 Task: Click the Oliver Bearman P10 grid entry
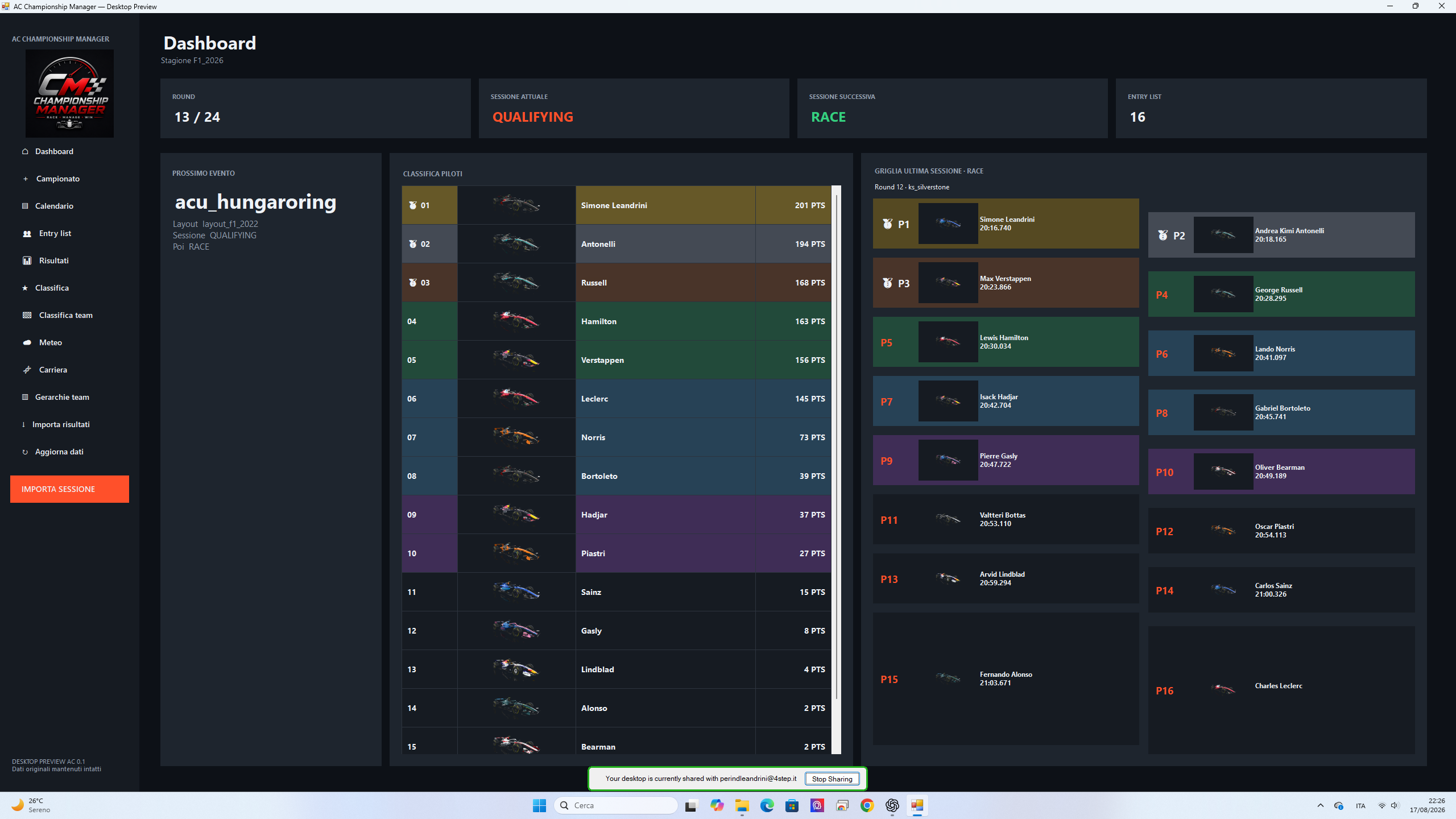[1281, 471]
